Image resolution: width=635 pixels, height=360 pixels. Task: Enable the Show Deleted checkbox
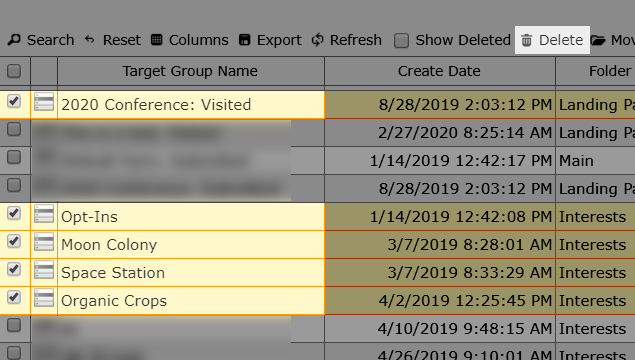401,40
